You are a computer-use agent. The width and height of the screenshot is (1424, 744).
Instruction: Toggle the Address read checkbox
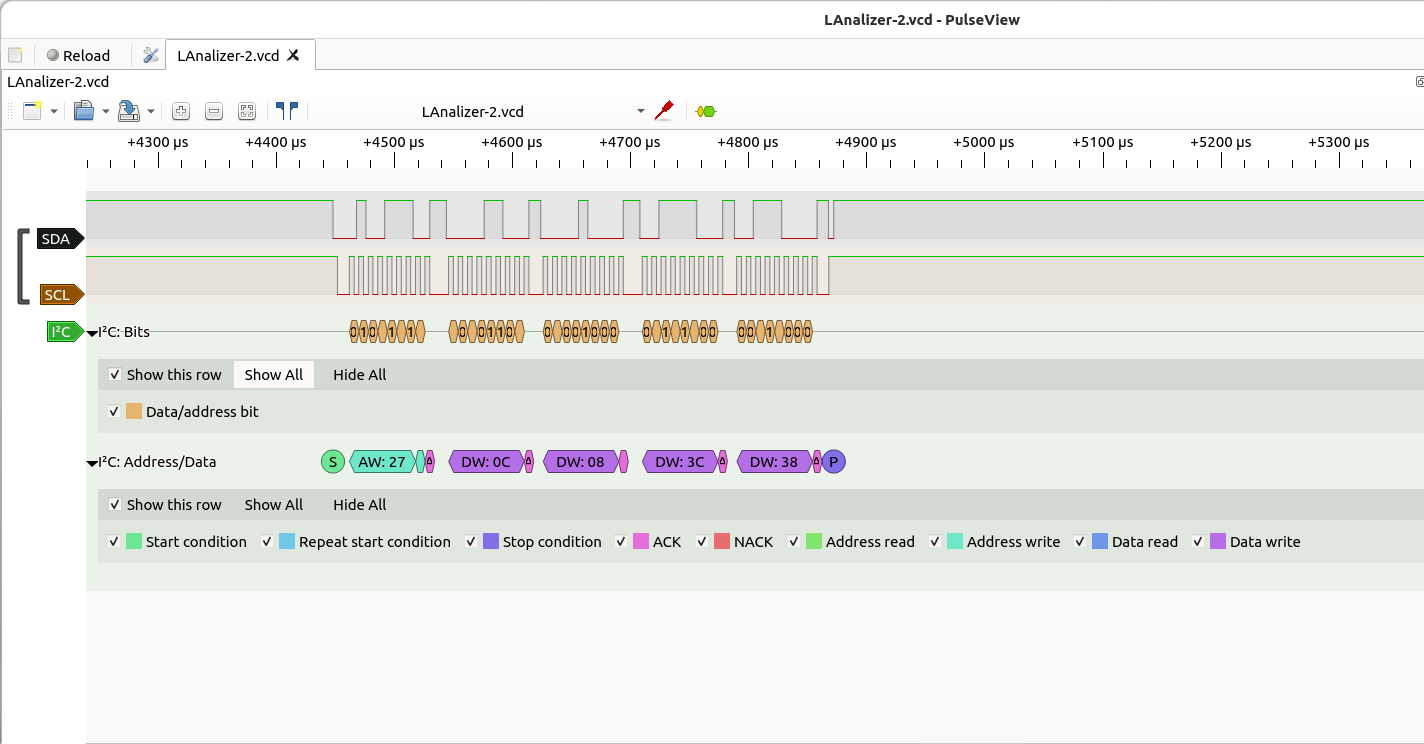[x=794, y=542]
